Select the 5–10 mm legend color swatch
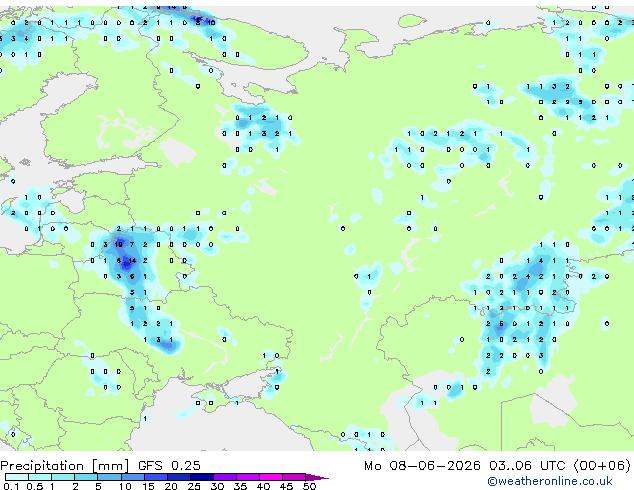This screenshot has width=634, height=490. pyautogui.click(x=109, y=477)
